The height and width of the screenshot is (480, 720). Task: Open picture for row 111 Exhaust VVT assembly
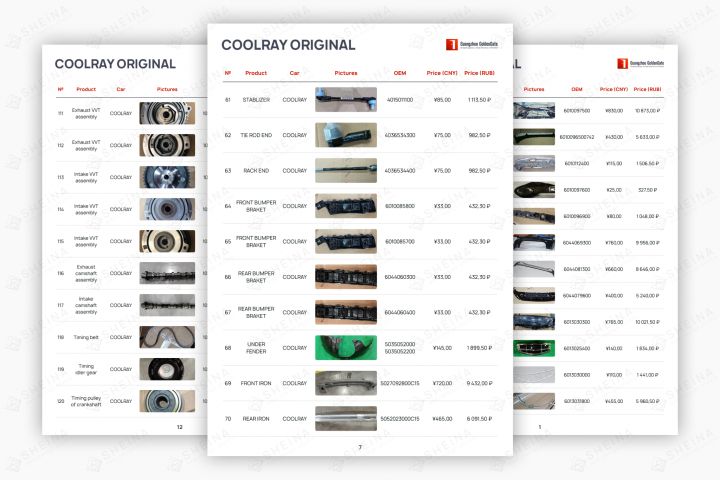tap(167, 113)
